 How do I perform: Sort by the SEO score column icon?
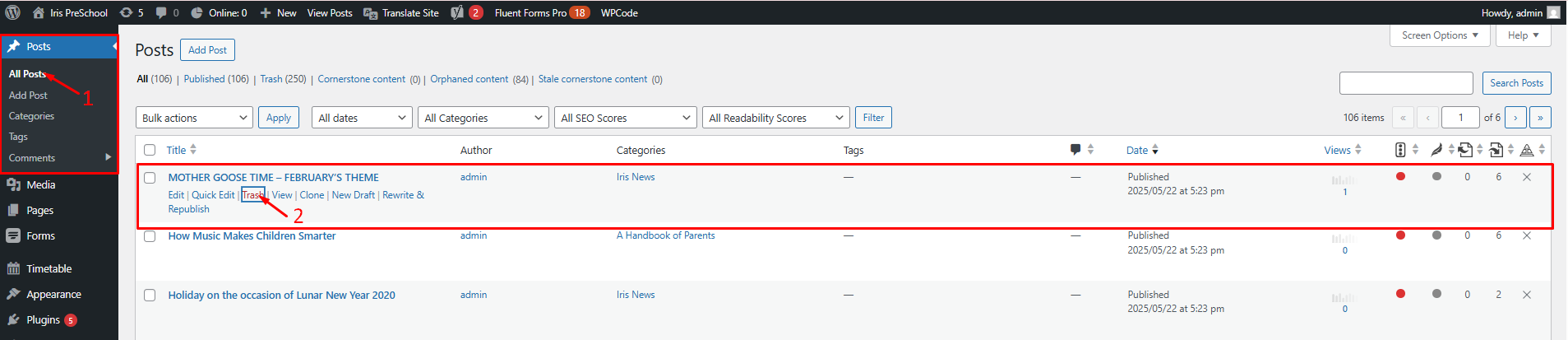(x=1400, y=150)
